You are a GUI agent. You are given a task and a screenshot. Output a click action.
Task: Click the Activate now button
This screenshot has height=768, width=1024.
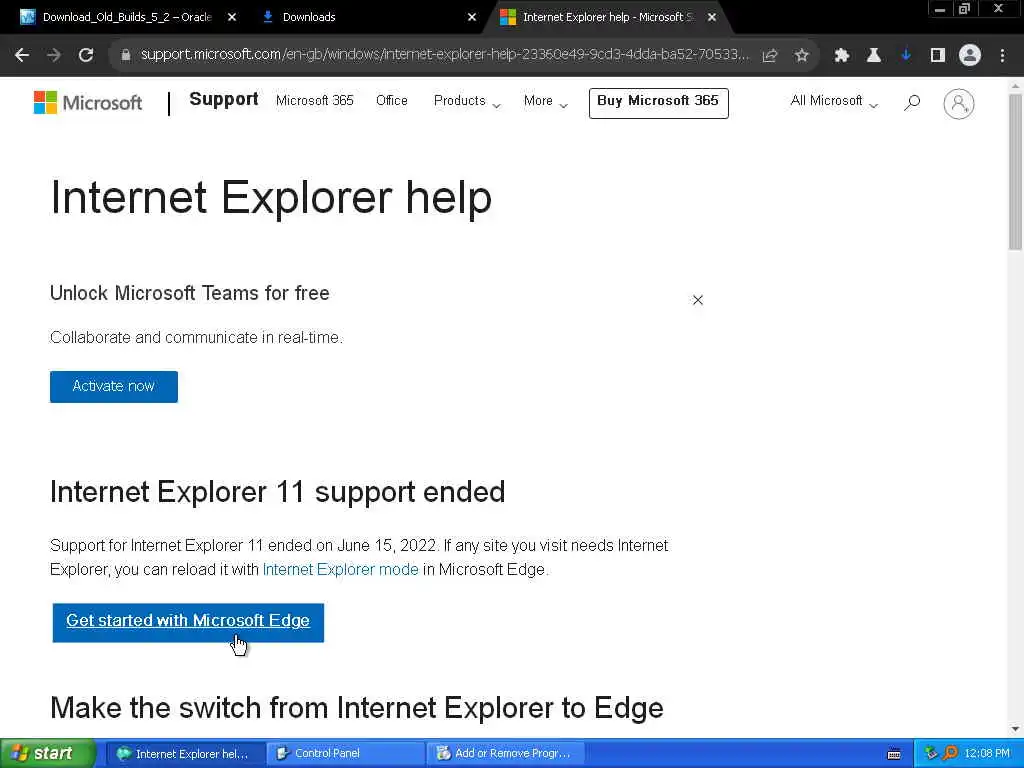[x=114, y=387]
